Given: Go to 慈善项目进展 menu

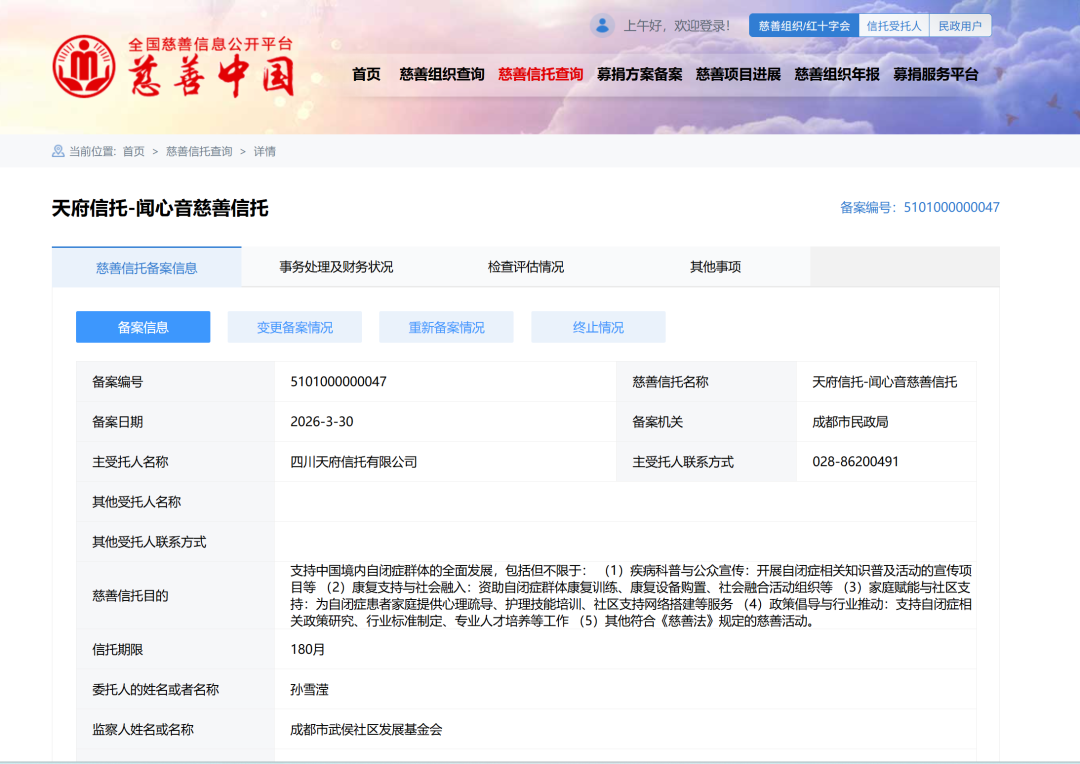Looking at the screenshot, I should tap(738, 74).
